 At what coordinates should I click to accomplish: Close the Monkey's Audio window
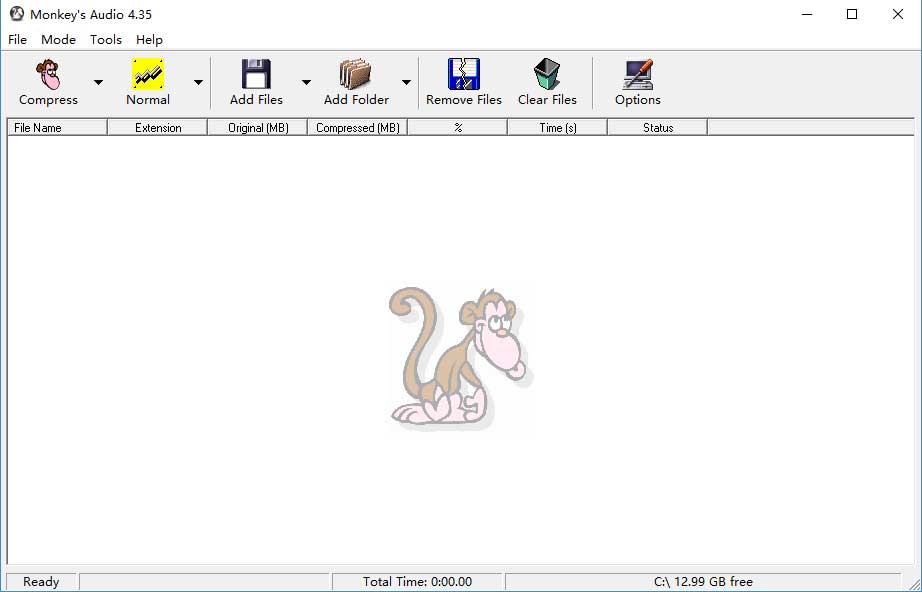click(898, 14)
